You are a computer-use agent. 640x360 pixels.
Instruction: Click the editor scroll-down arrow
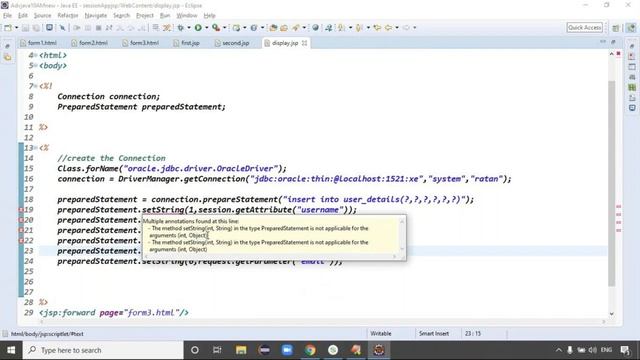coord(611,314)
